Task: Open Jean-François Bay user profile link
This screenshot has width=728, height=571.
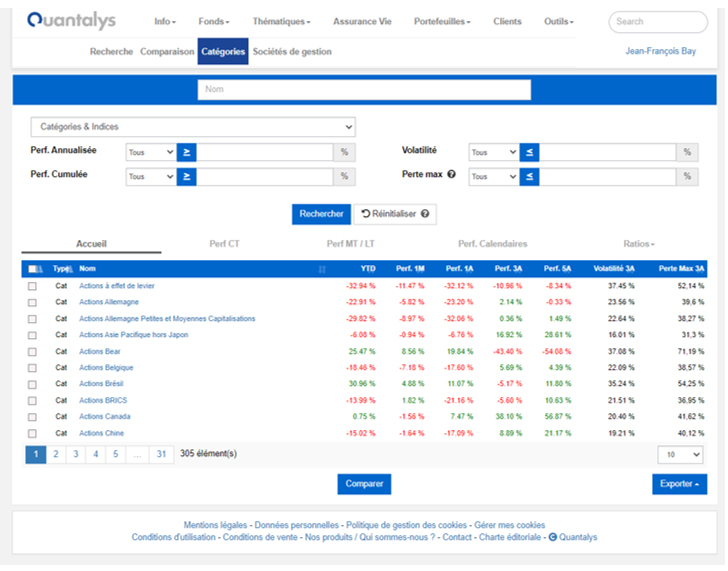Action: (x=660, y=51)
